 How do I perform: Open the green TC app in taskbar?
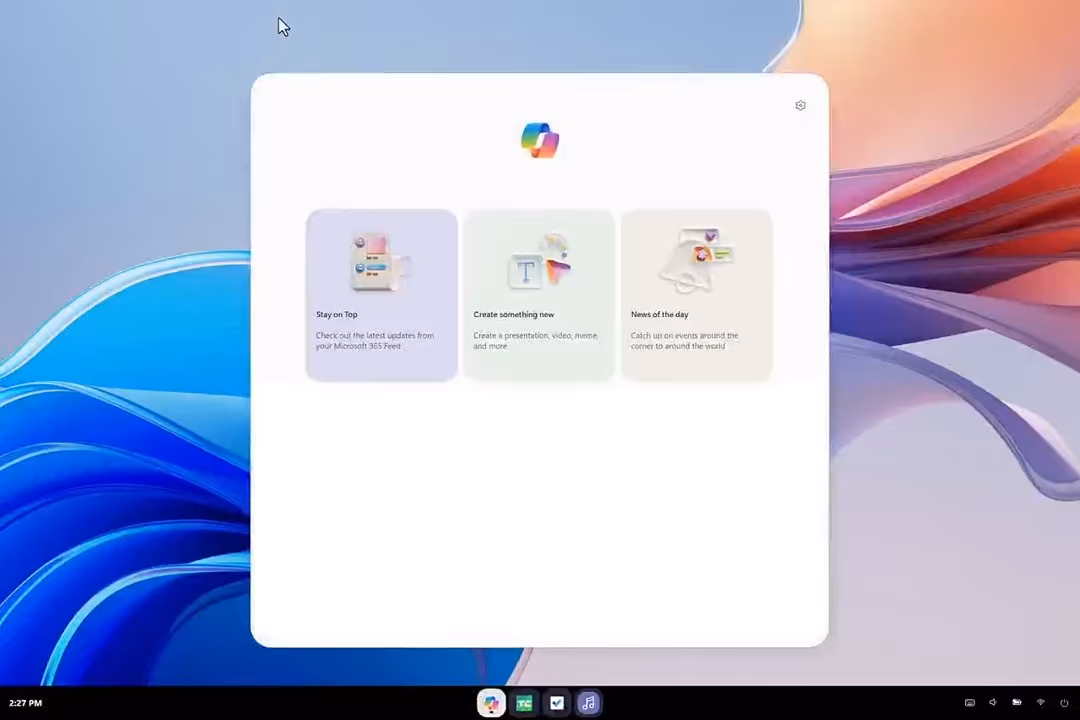[x=524, y=703]
